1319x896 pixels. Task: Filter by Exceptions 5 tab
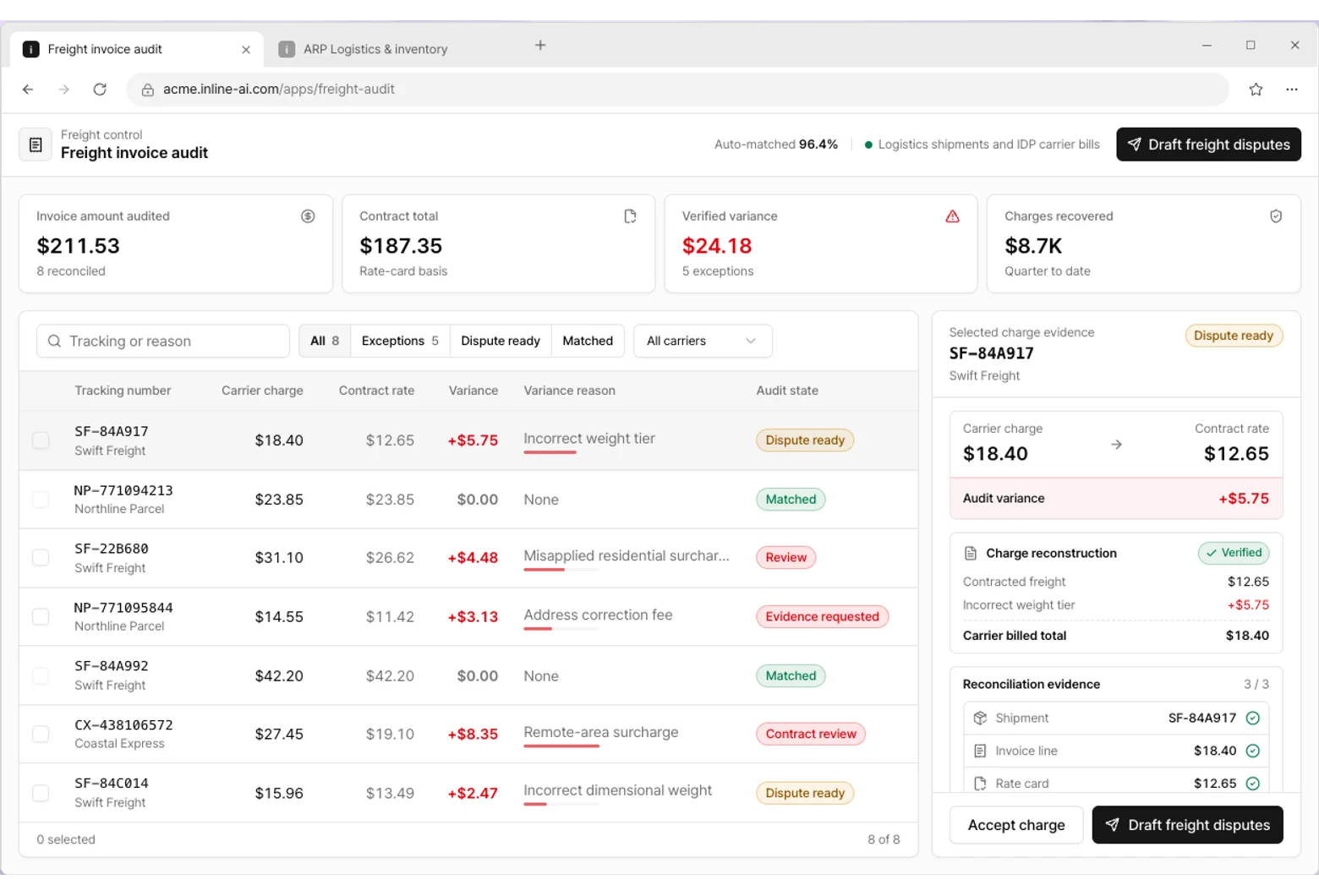[400, 341]
